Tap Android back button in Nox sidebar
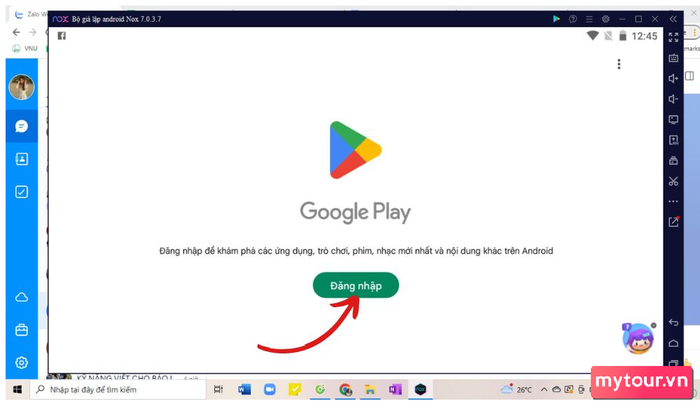The height and width of the screenshot is (408, 700). click(673, 322)
